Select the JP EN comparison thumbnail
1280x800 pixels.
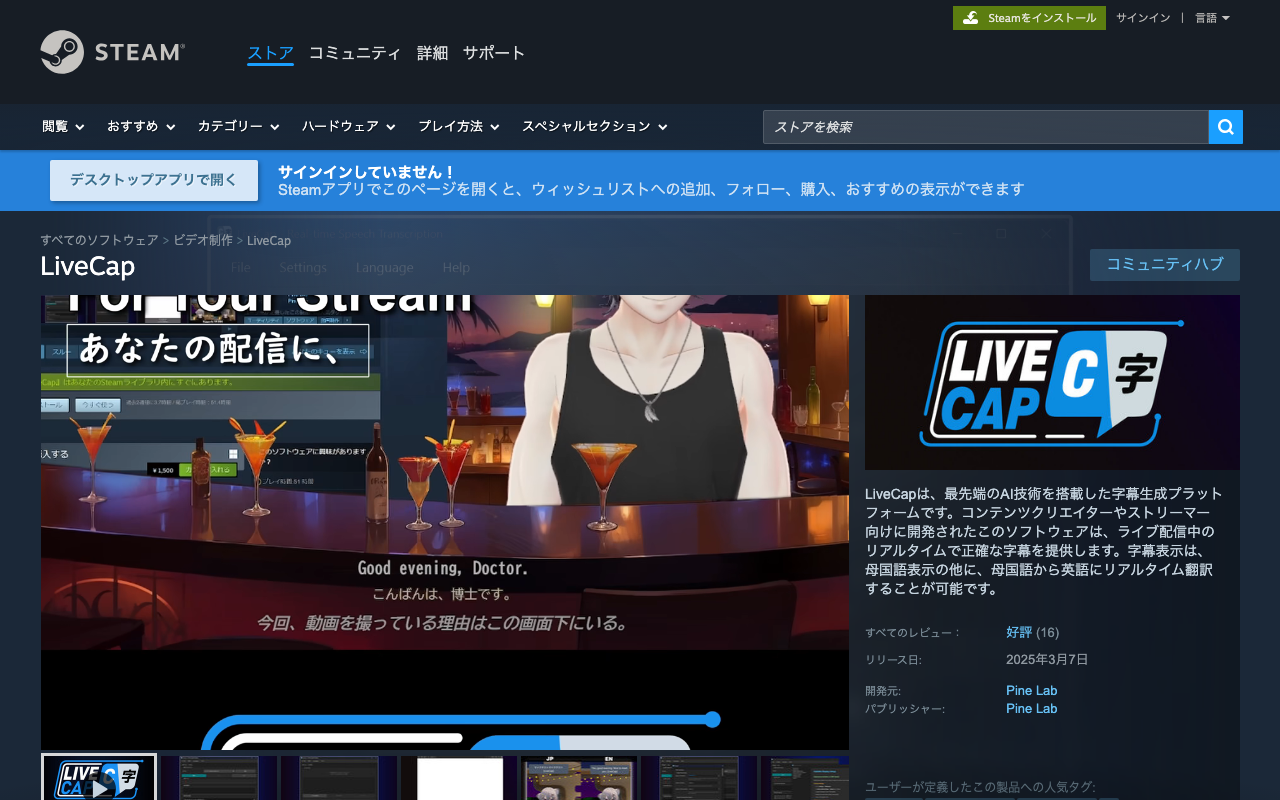[579, 778]
